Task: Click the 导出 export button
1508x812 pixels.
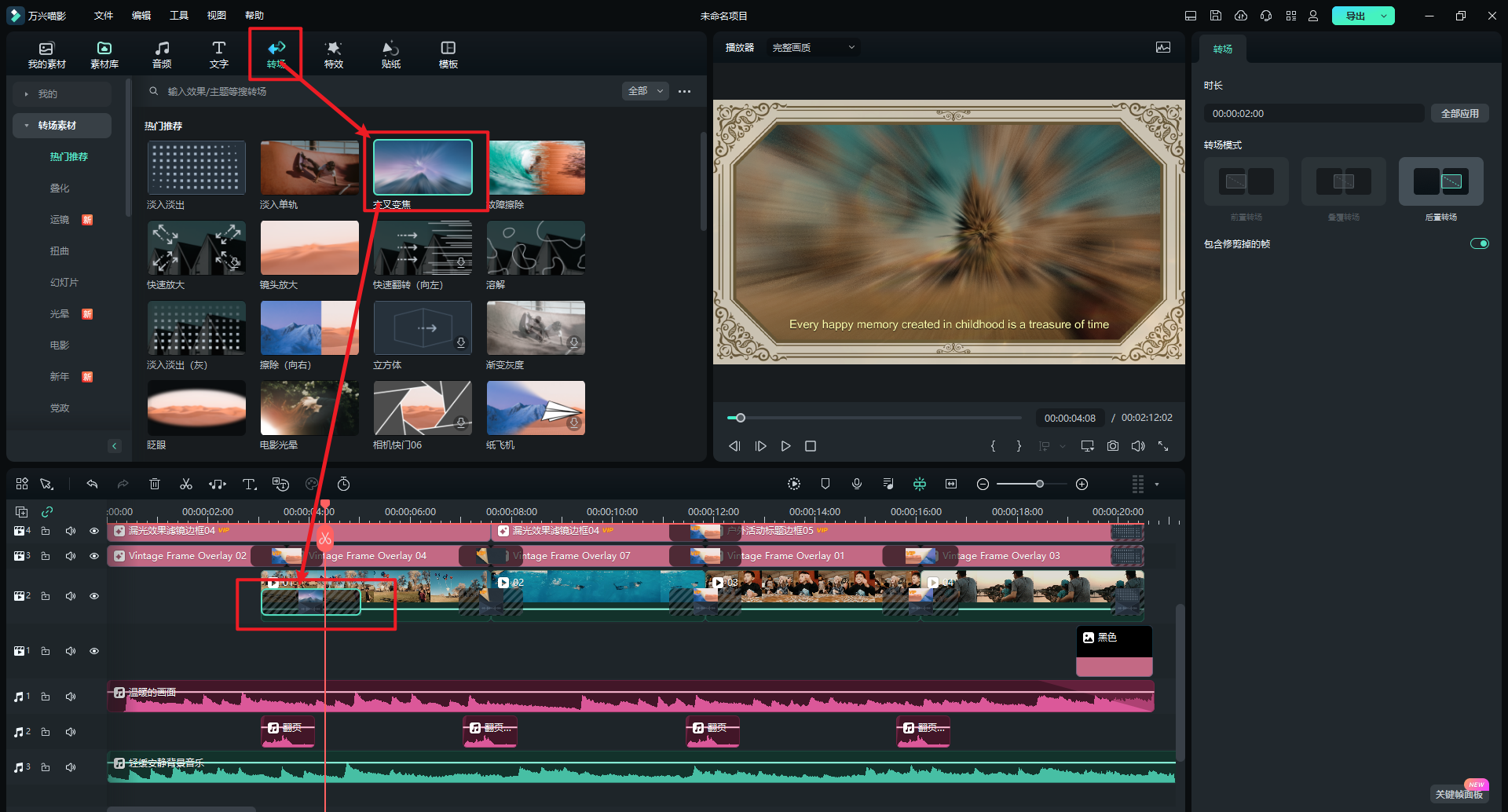Action: click(x=1355, y=16)
